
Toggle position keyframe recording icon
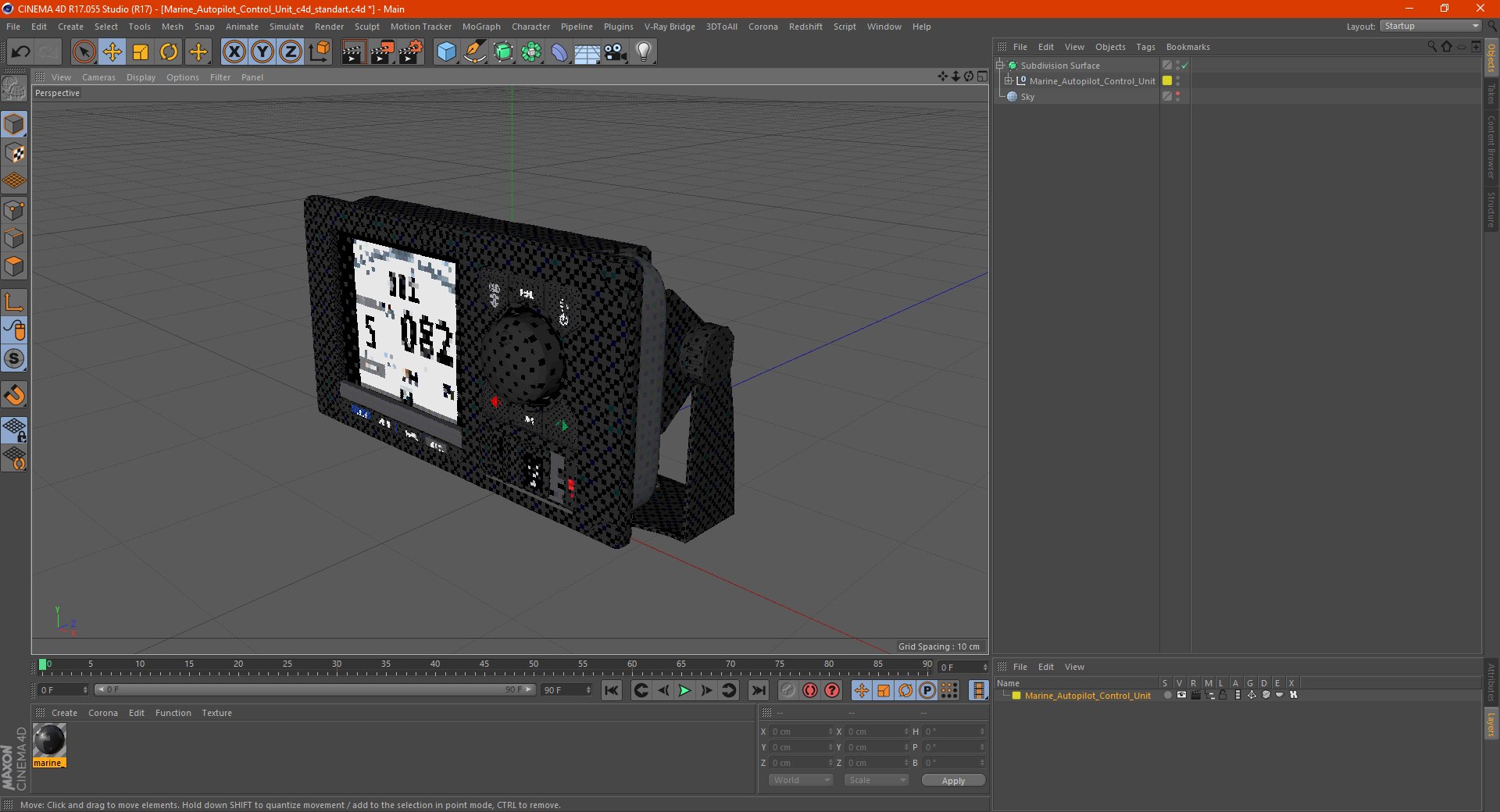861,690
